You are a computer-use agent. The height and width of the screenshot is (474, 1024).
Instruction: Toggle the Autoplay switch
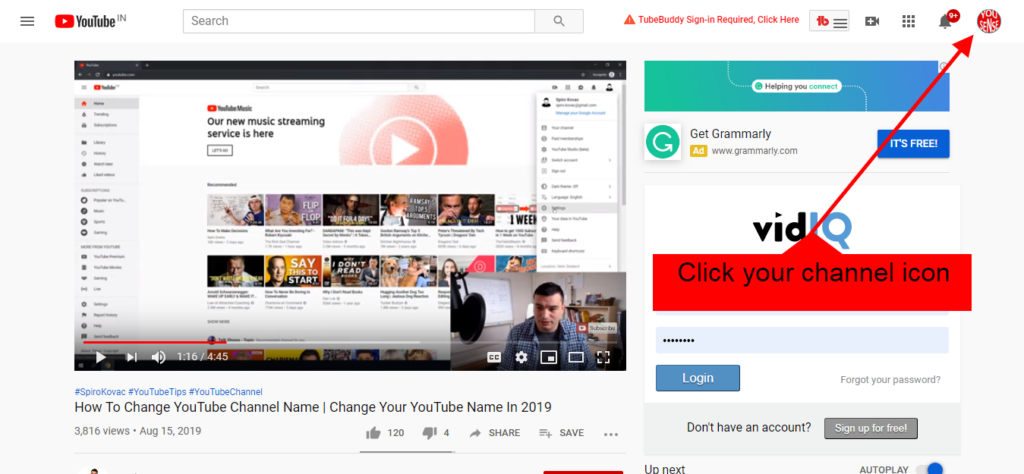click(929, 469)
